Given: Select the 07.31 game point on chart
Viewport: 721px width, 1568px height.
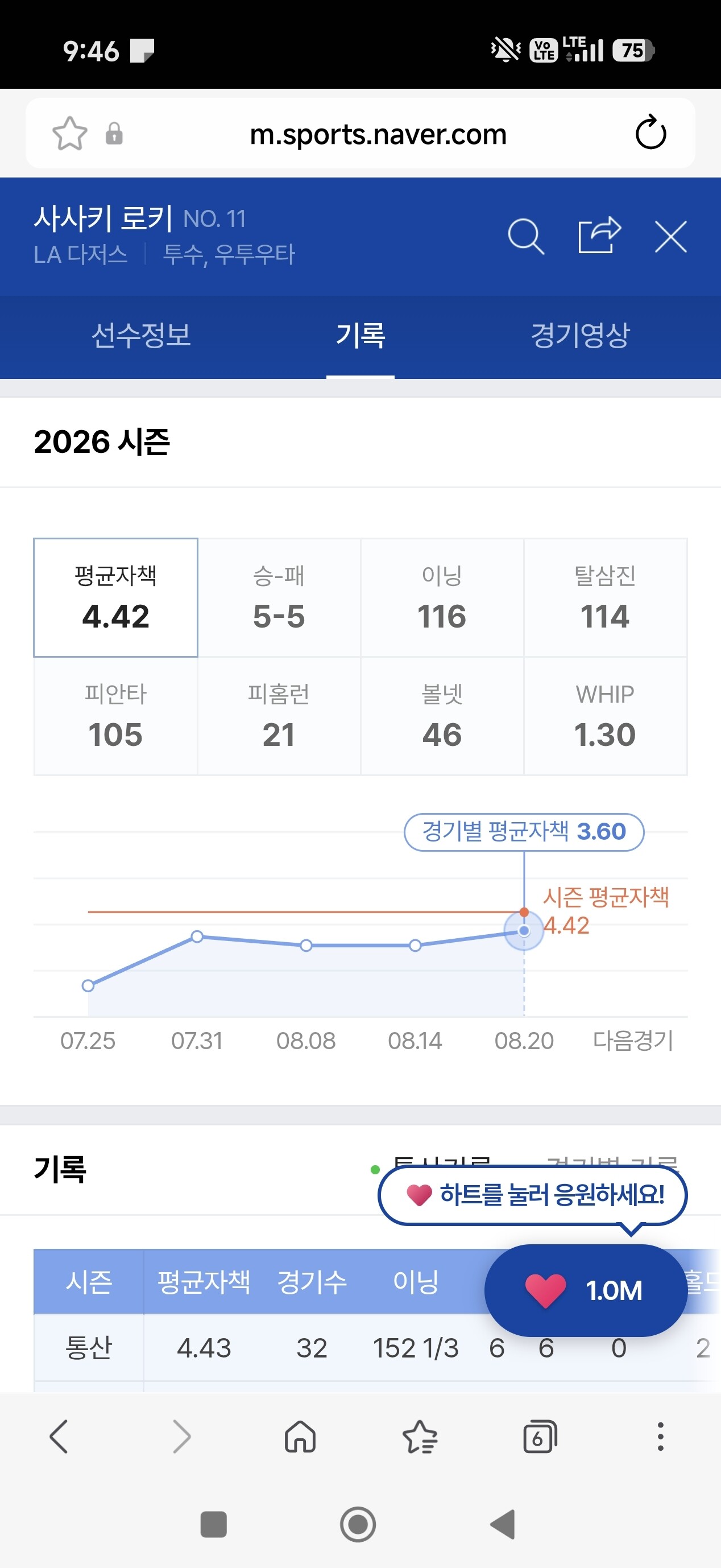Looking at the screenshot, I should point(197,936).
